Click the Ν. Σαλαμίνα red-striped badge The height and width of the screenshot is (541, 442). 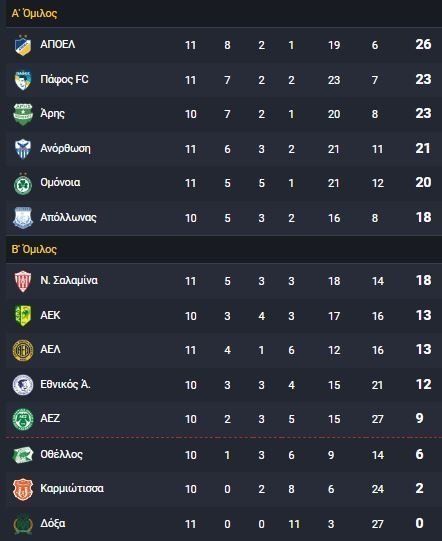point(23,281)
